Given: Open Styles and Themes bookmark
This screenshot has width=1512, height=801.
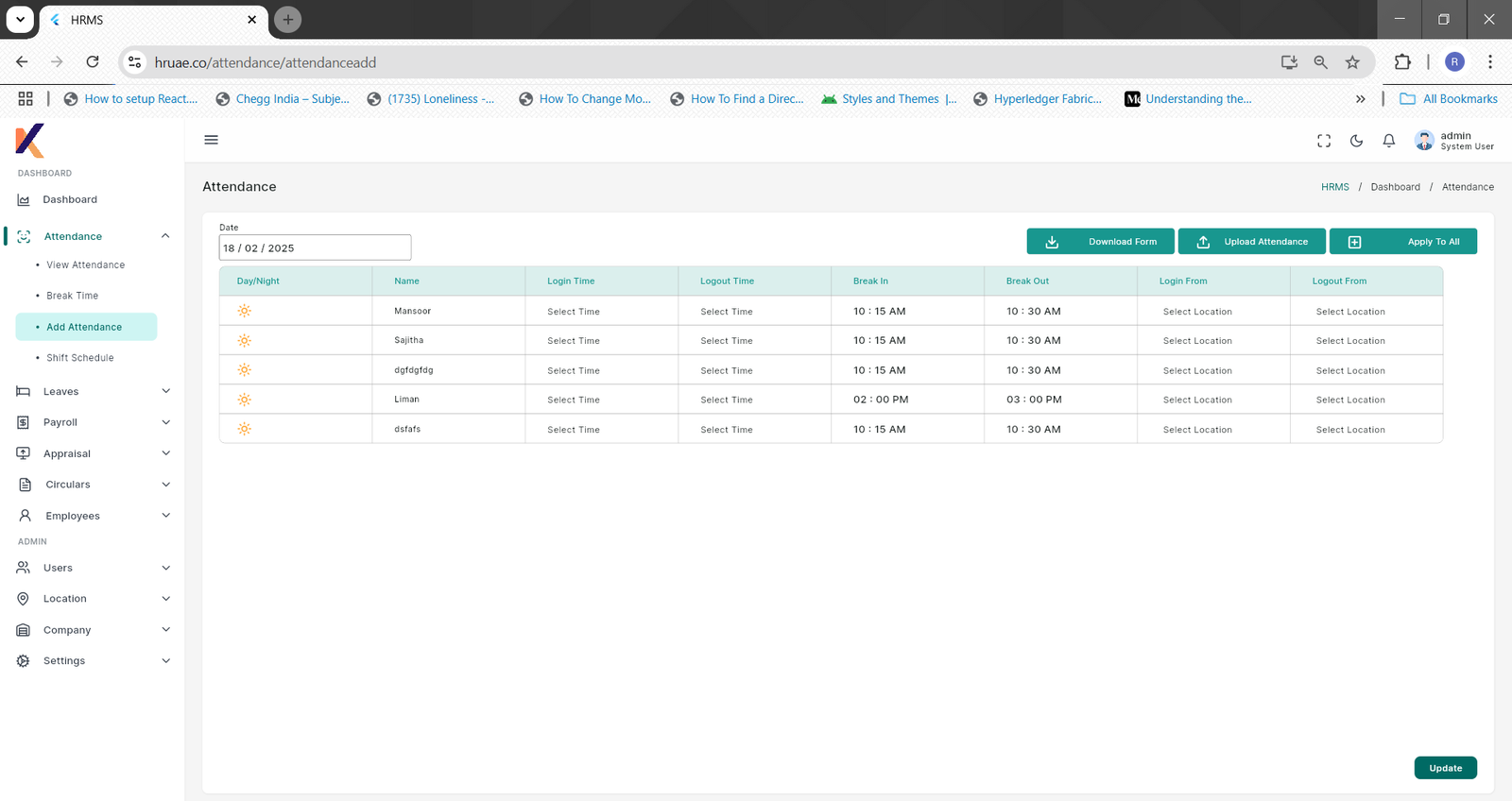Looking at the screenshot, I should [889, 99].
